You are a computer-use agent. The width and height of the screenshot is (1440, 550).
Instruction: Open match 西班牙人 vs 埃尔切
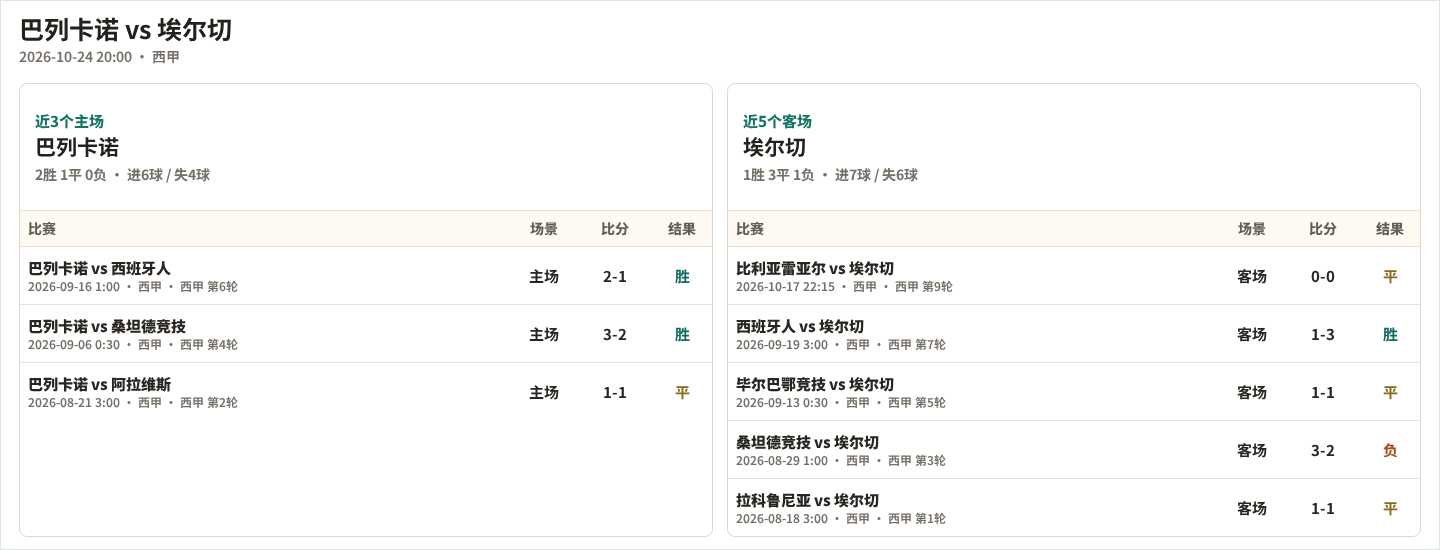[800, 326]
